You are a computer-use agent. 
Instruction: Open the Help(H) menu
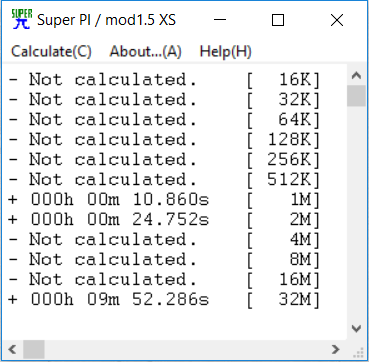click(x=225, y=52)
